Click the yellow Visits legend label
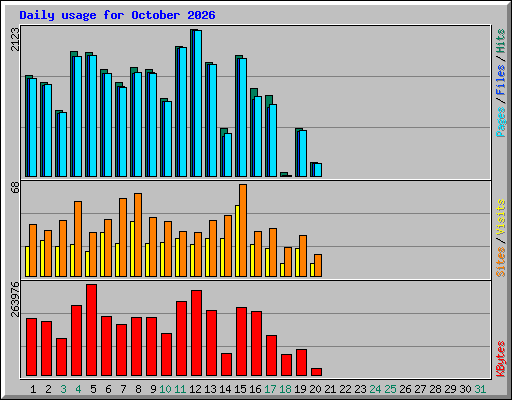 click(x=501, y=217)
